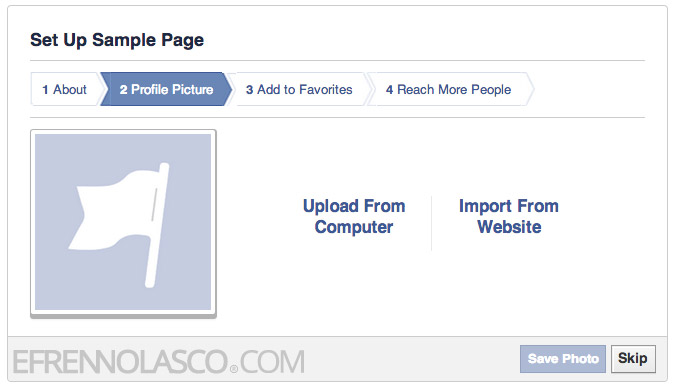The width and height of the screenshot is (676, 388).
Task: Click the Save Photo button
Action: [563, 359]
